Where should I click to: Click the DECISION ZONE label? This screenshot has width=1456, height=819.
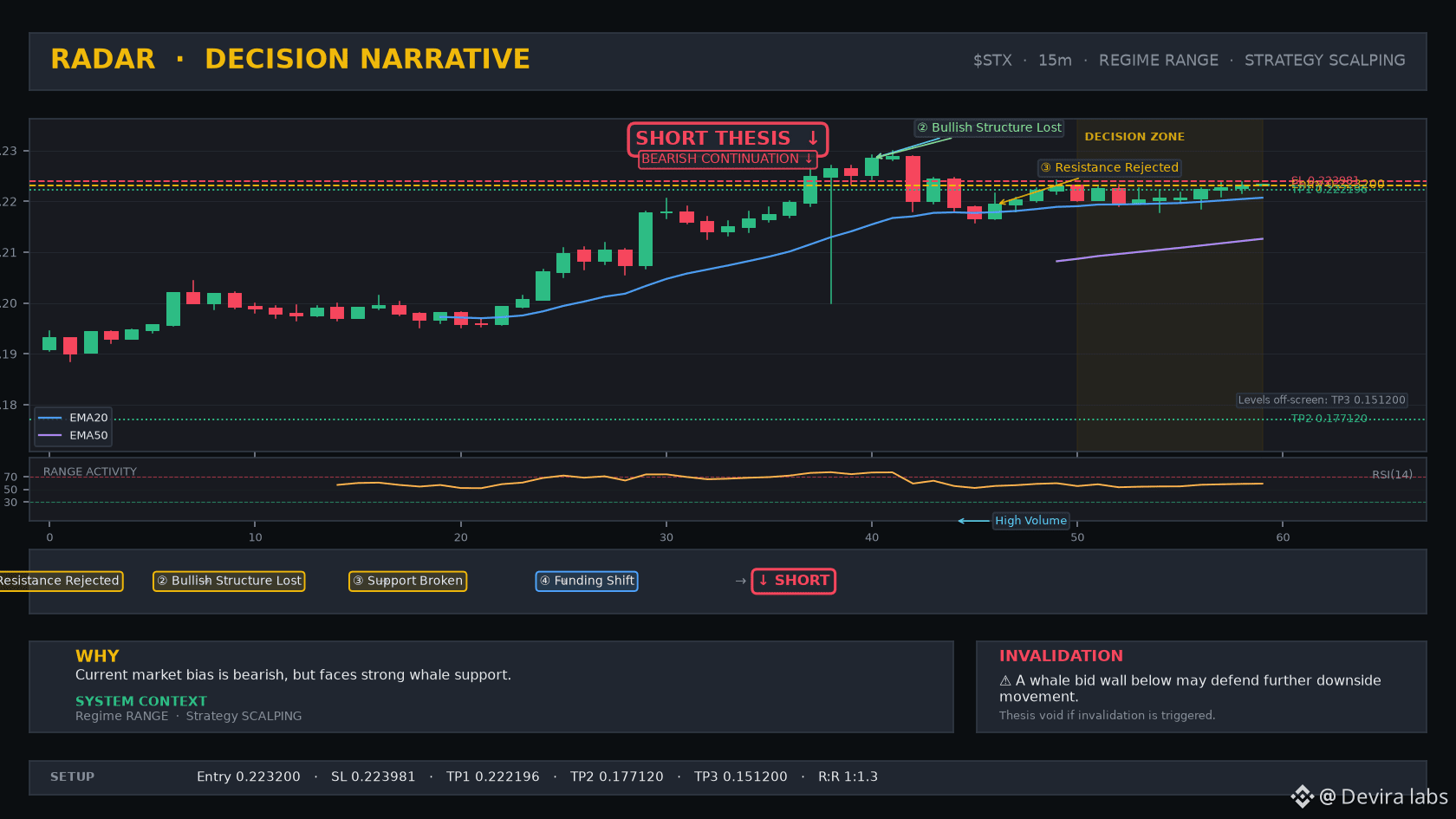tap(1134, 137)
